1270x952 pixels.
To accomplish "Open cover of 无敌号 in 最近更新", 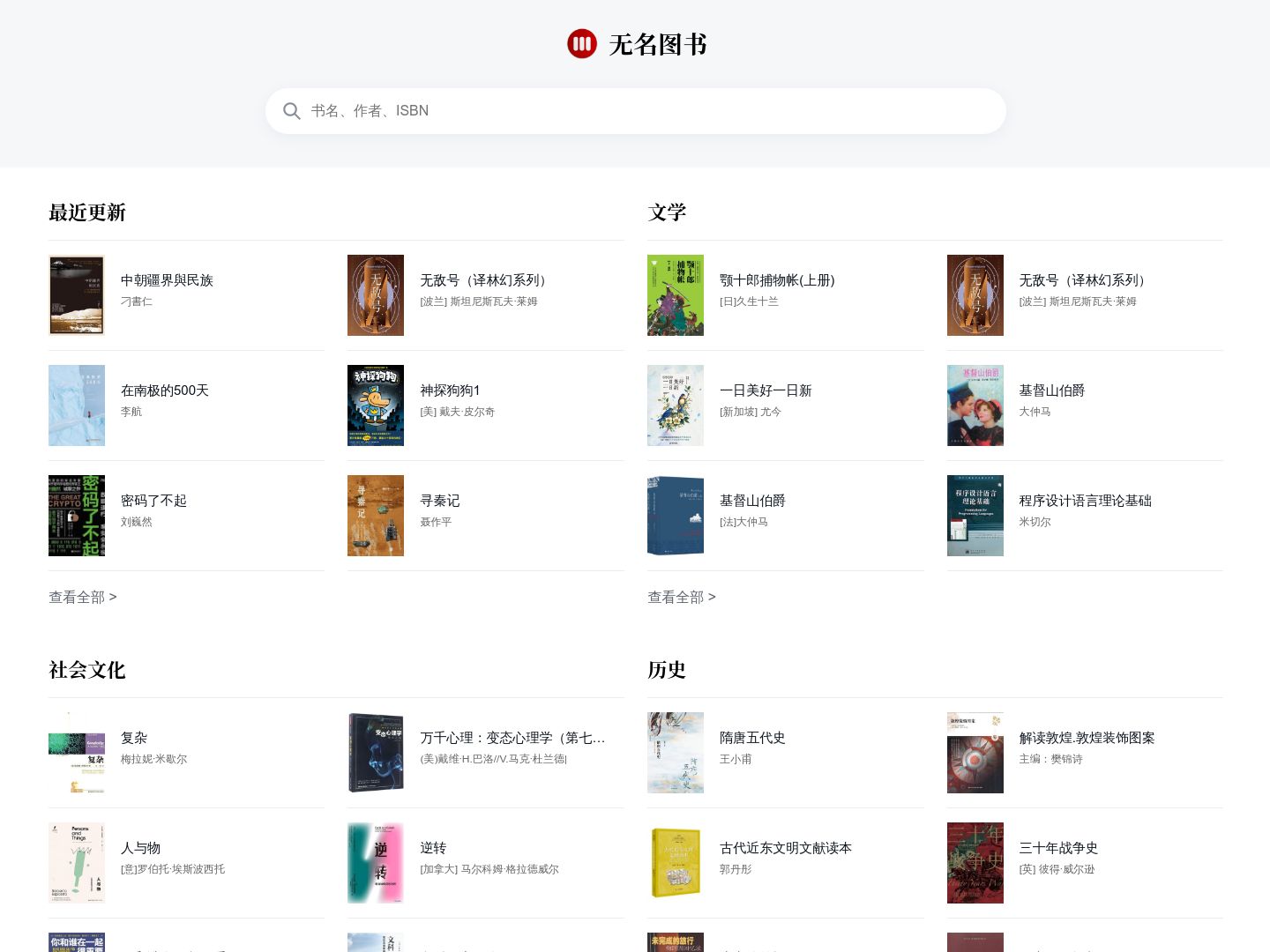I will (376, 295).
